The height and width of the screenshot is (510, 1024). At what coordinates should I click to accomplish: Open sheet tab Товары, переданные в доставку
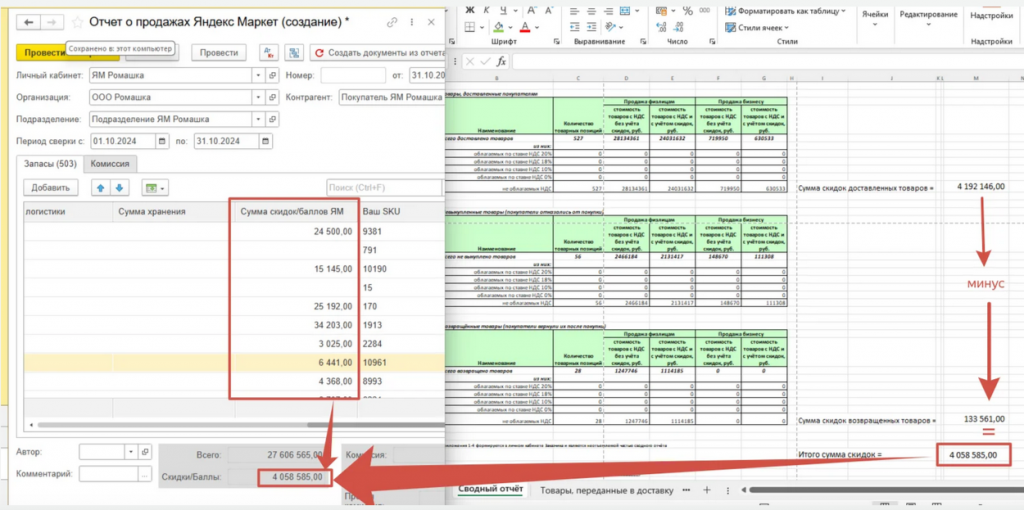(606, 490)
